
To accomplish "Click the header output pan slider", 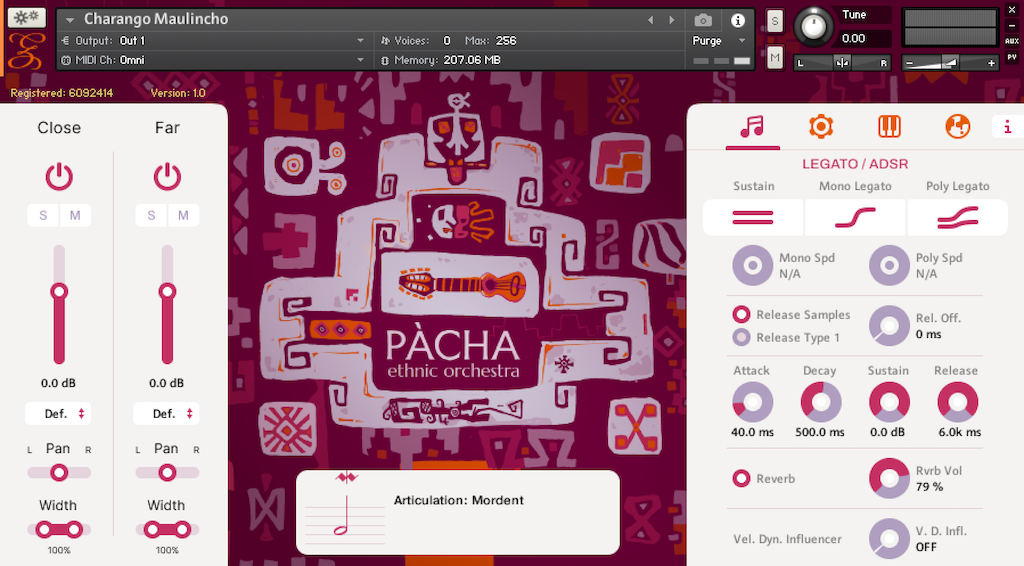I will point(842,63).
